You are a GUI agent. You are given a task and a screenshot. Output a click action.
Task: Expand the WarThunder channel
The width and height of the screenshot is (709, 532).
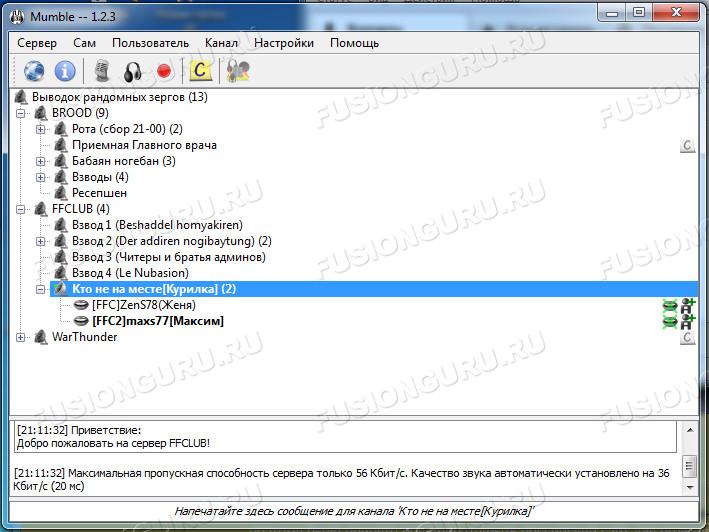coord(20,337)
